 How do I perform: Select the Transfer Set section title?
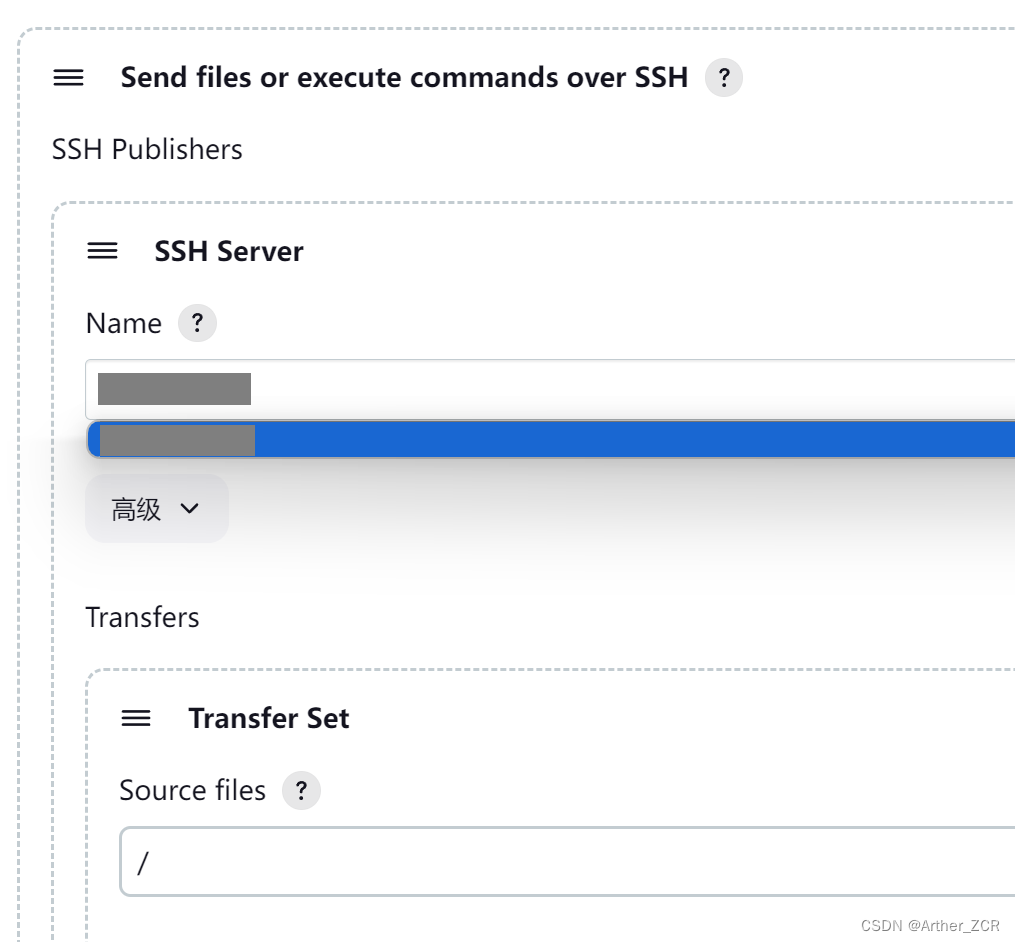[268, 718]
